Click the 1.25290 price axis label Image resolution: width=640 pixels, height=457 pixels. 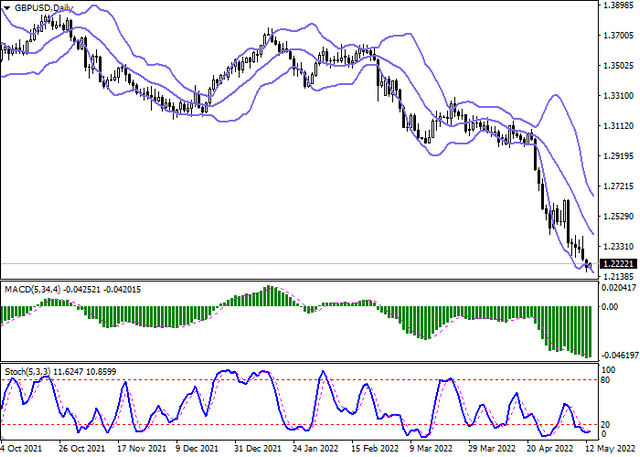tap(620, 216)
